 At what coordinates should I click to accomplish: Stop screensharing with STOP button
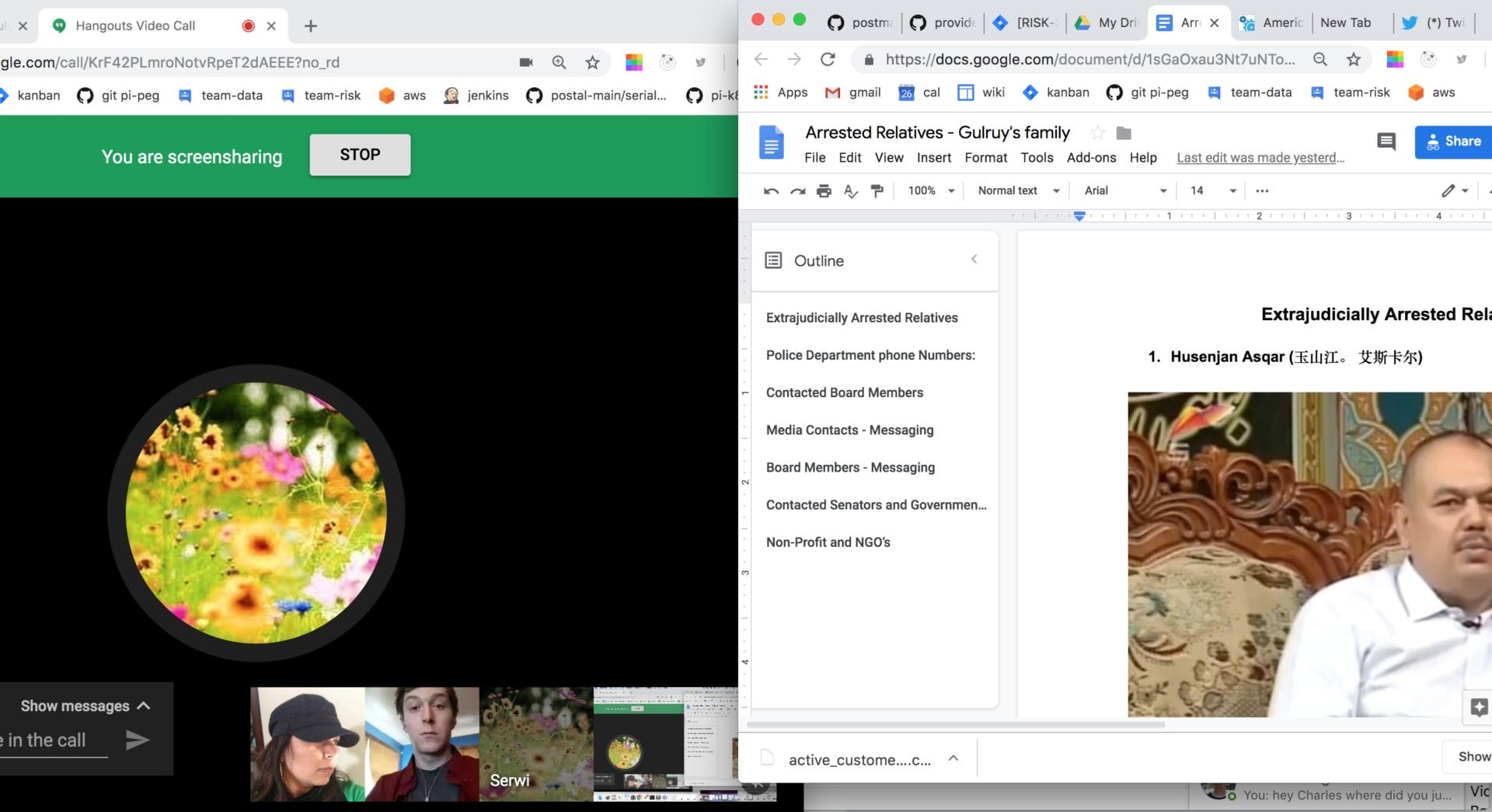pos(360,155)
